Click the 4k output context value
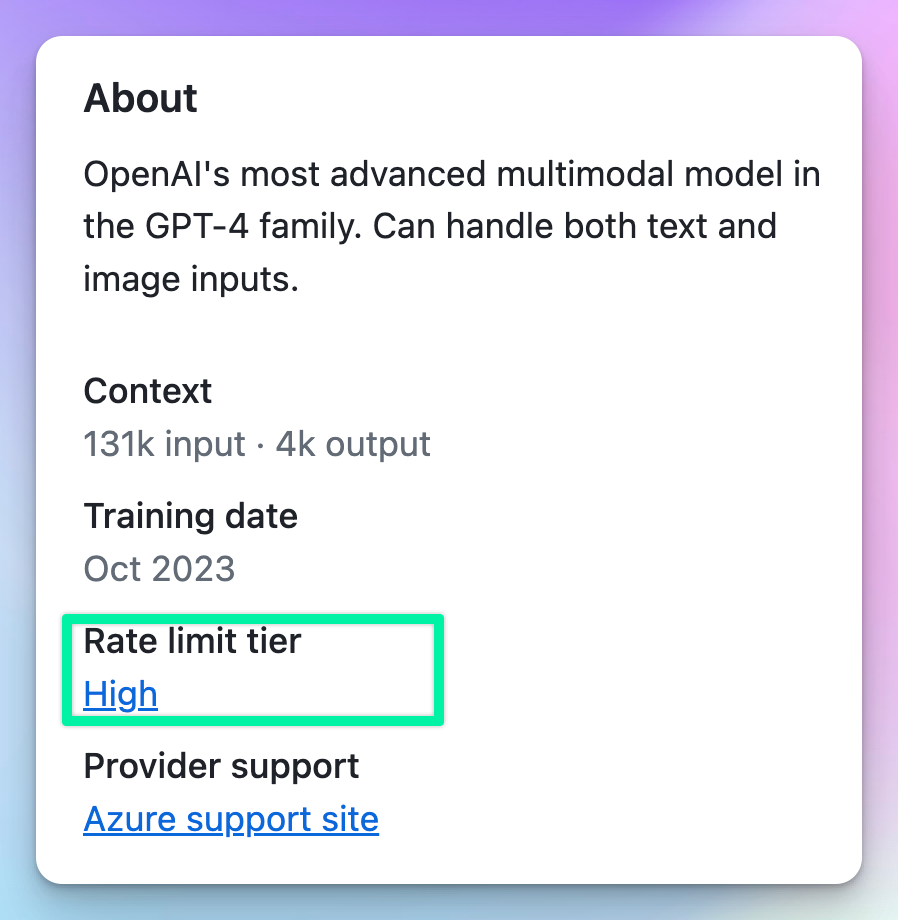This screenshot has width=898, height=920. 352,444
